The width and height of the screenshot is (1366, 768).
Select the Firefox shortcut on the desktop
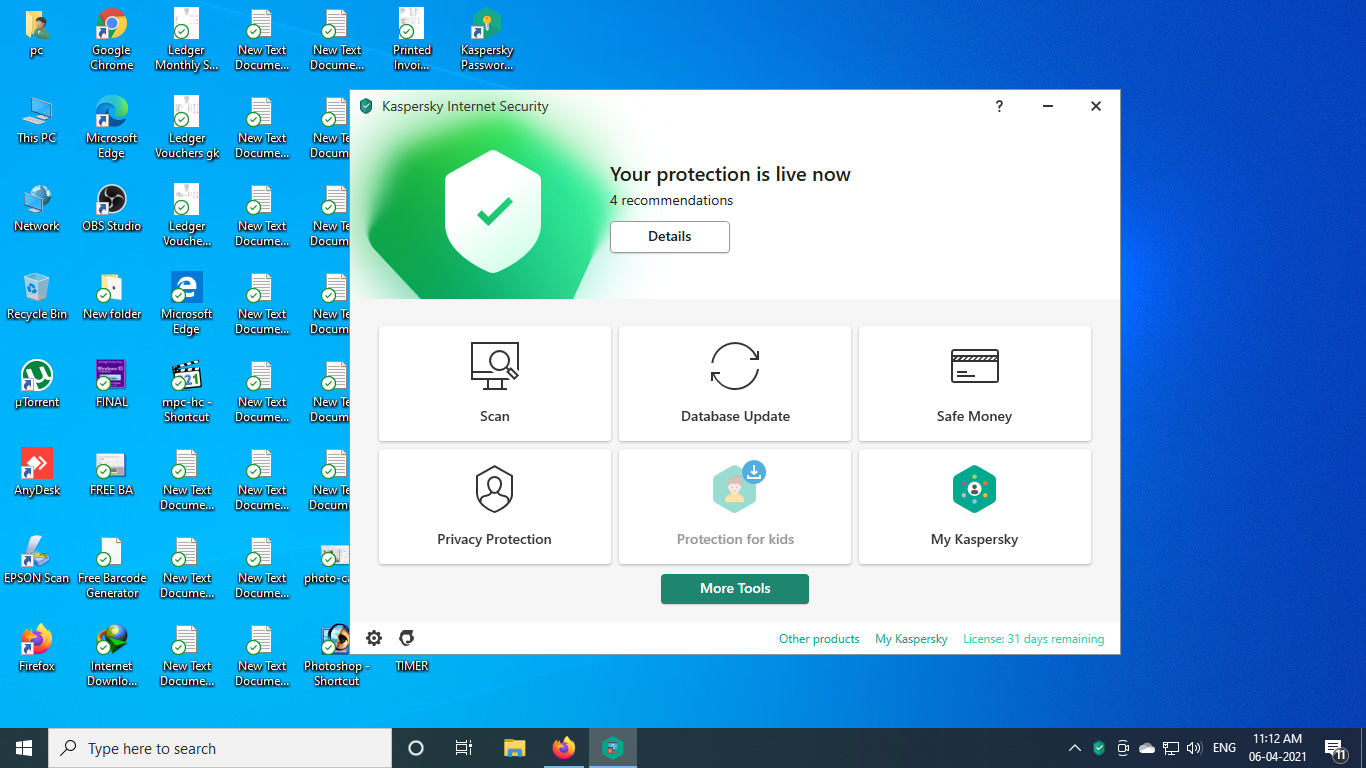pyautogui.click(x=37, y=649)
